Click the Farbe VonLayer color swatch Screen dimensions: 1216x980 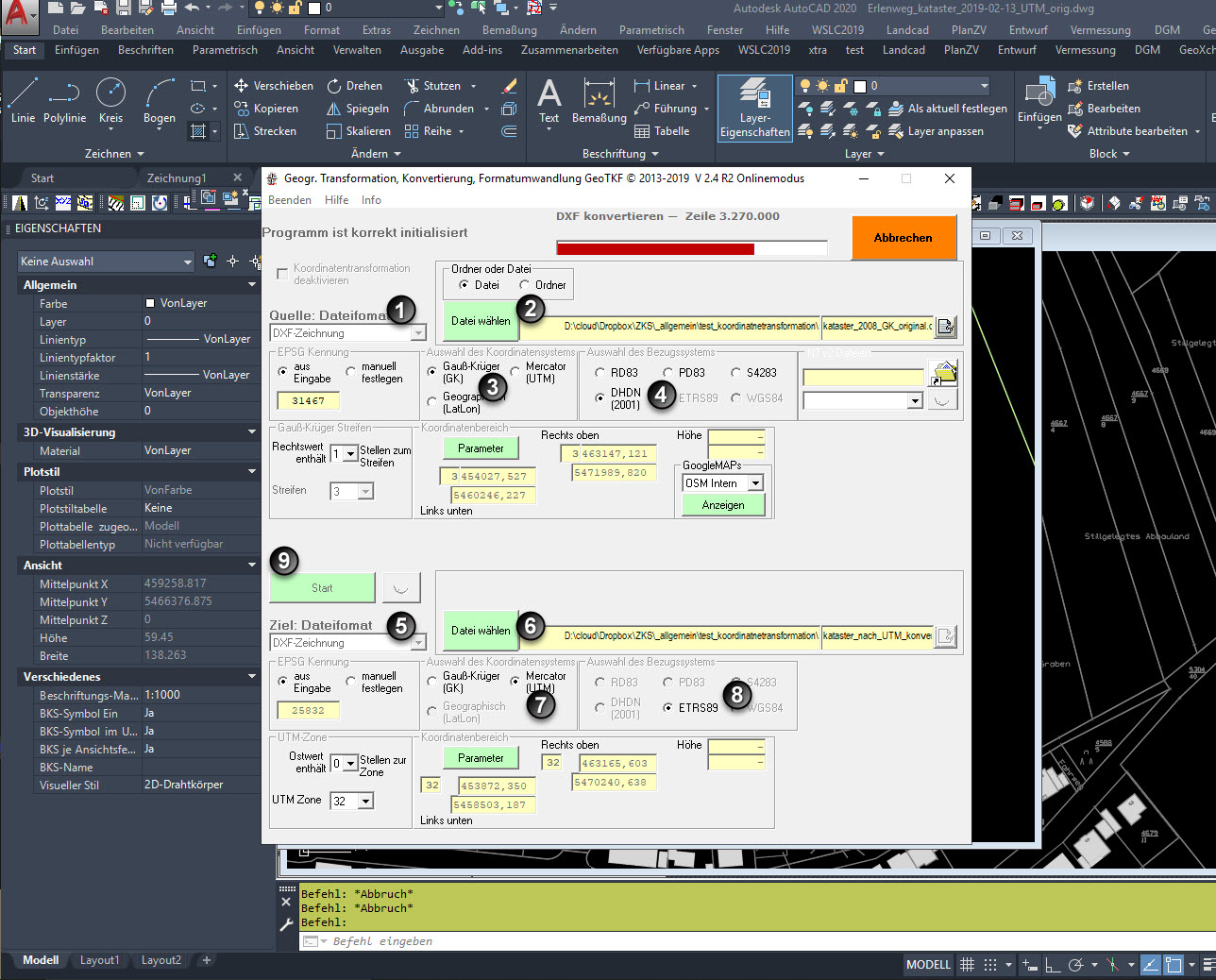point(149,303)
